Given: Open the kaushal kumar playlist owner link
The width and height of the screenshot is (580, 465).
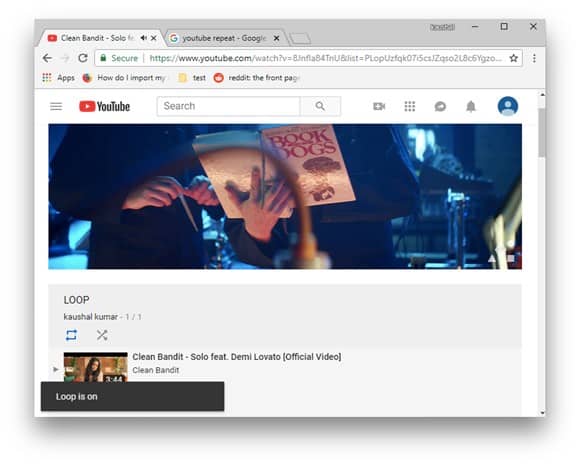Looking at the screenshot, I should click(x=91, y=317).
